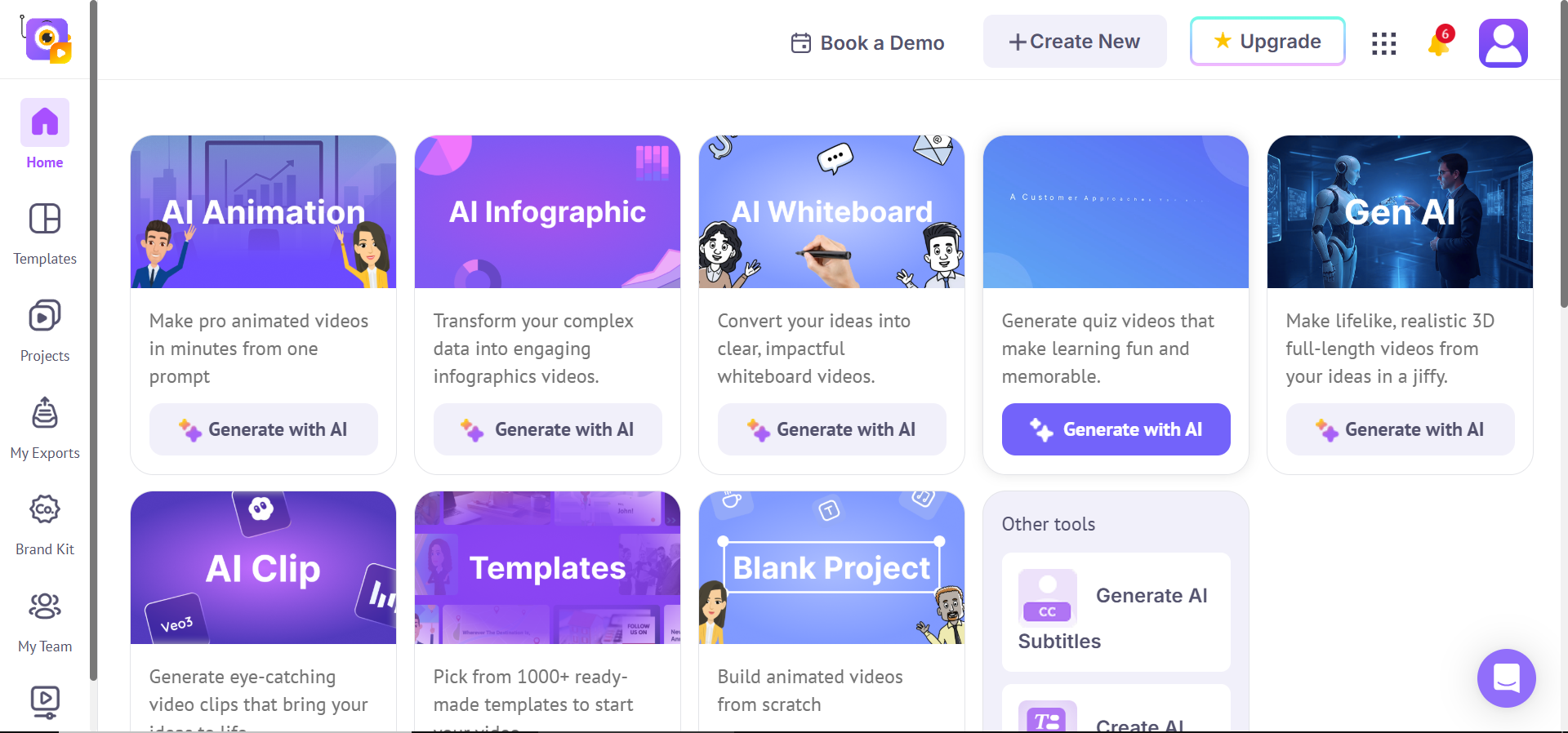Open the AI Whiteboard card thumbnail

tap(832, 211)
